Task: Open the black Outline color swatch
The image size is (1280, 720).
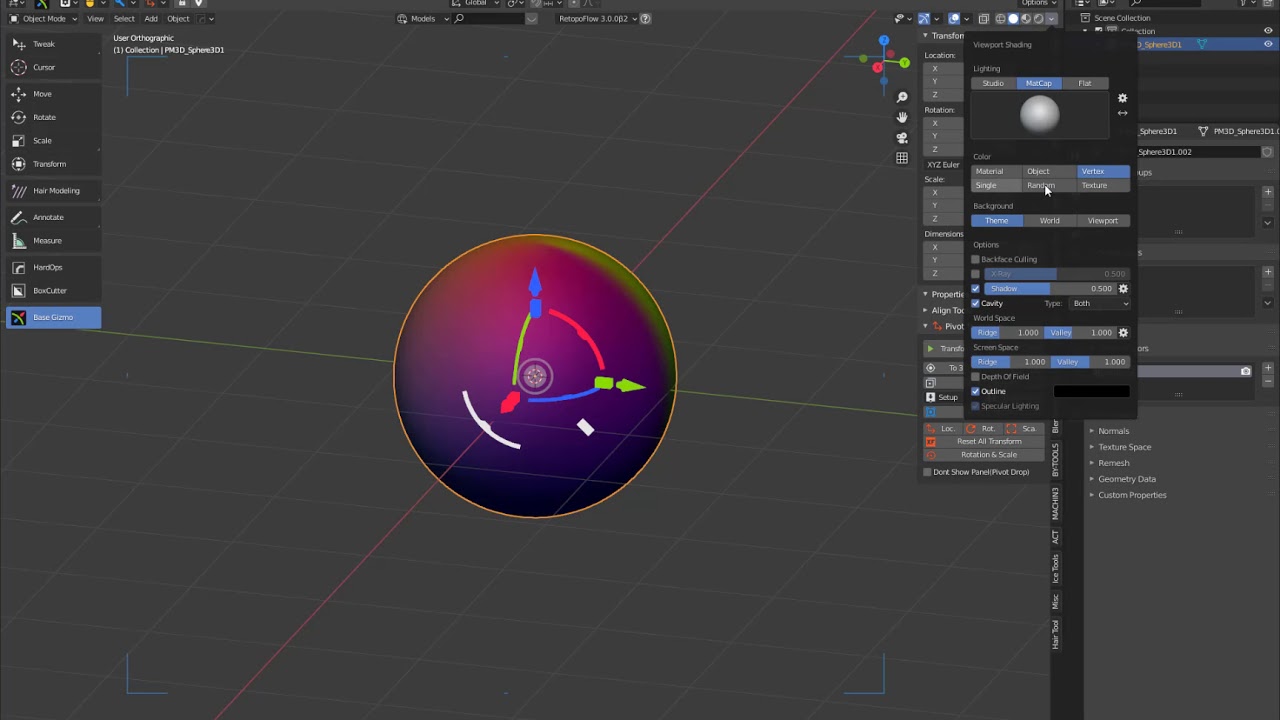Action: [1091, 392]
